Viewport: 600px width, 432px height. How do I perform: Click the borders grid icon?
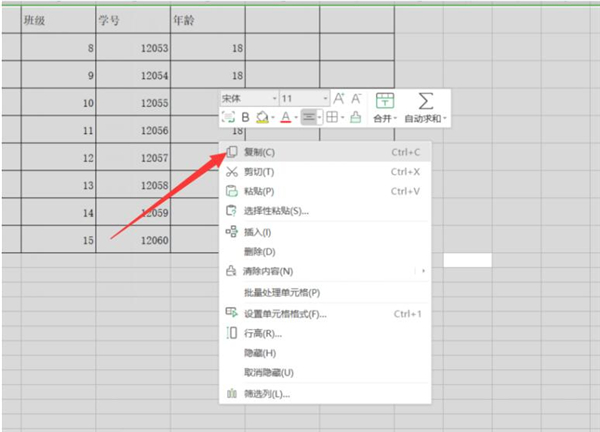click(332, 117)
